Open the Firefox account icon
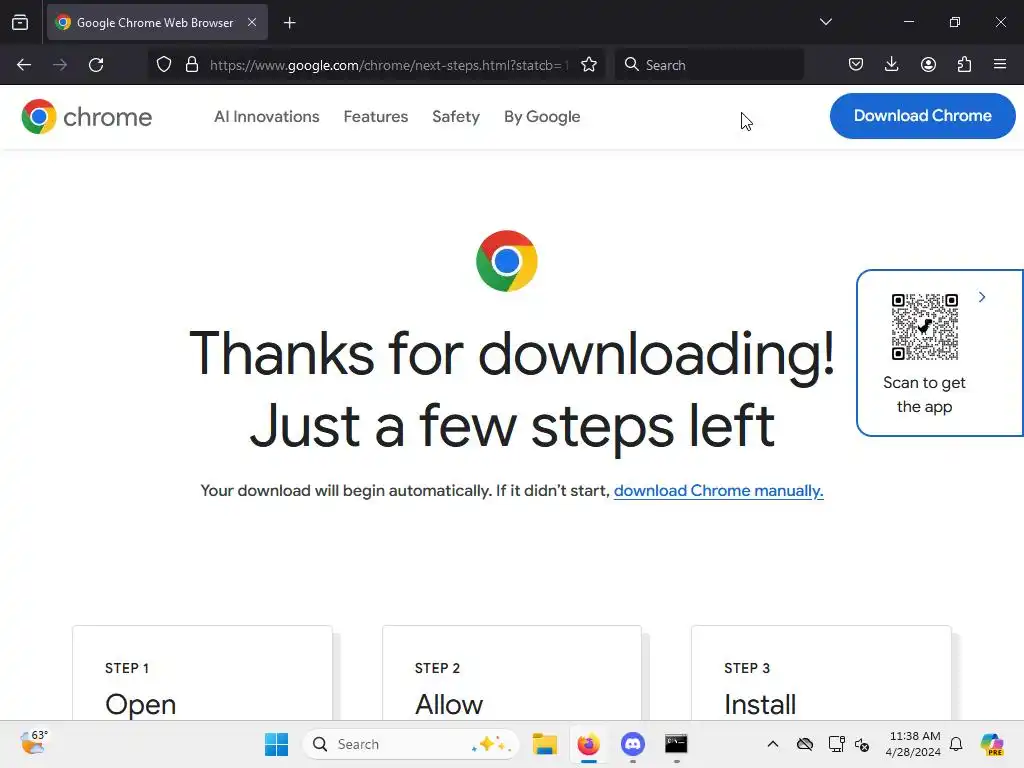Viewport: 1024px width, 768px height. pyautogui.click(x=928, y=65)
